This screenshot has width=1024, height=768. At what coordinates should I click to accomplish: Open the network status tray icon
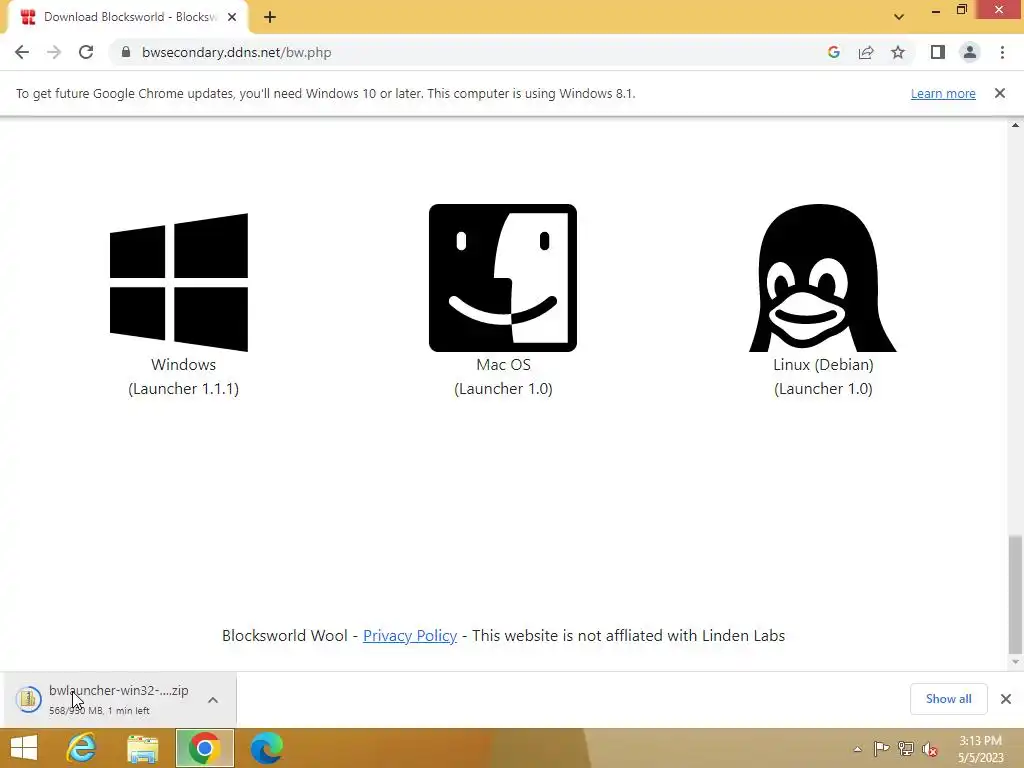[906, 749]
